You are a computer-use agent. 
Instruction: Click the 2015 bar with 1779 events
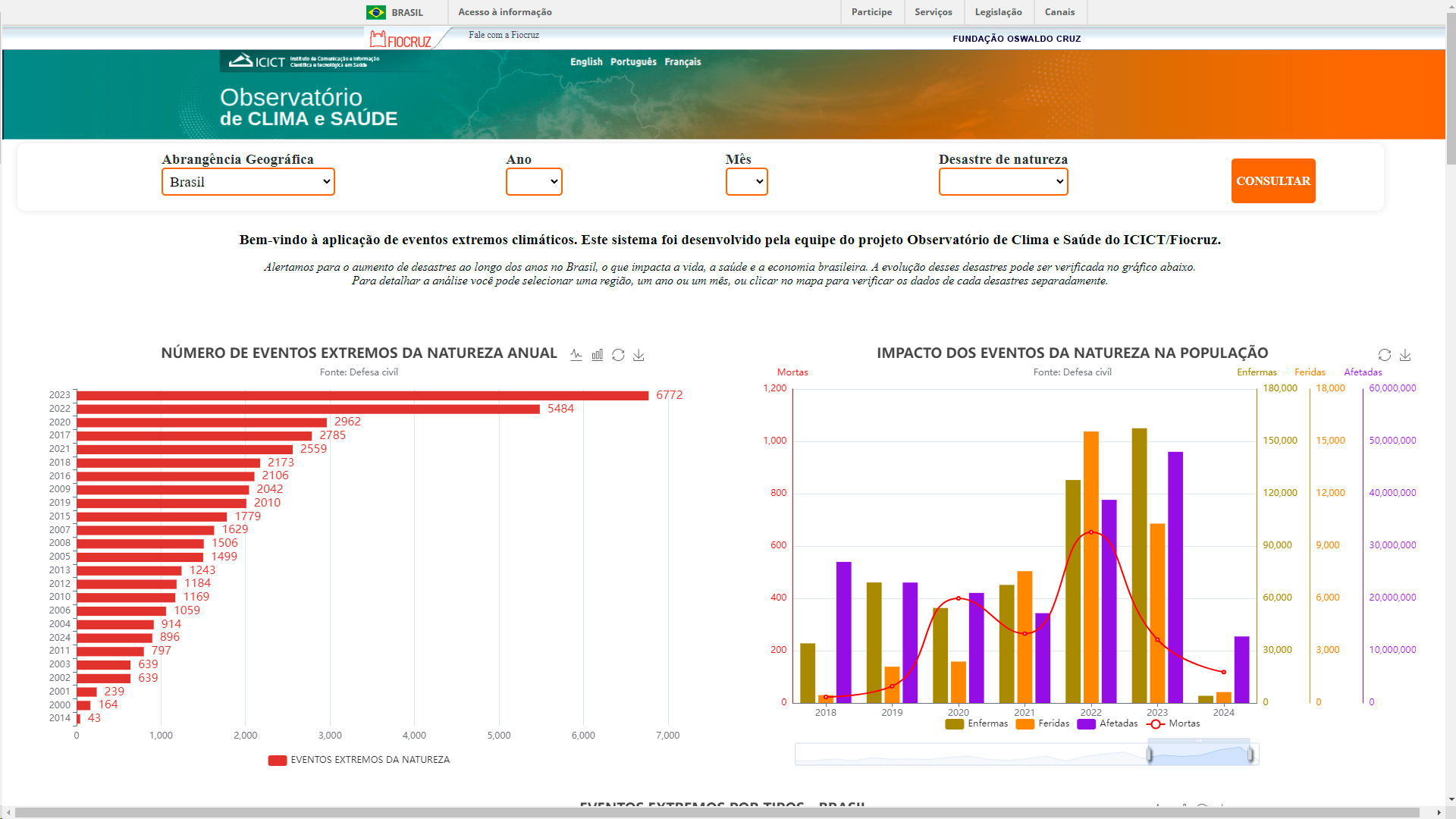point(152,517)
